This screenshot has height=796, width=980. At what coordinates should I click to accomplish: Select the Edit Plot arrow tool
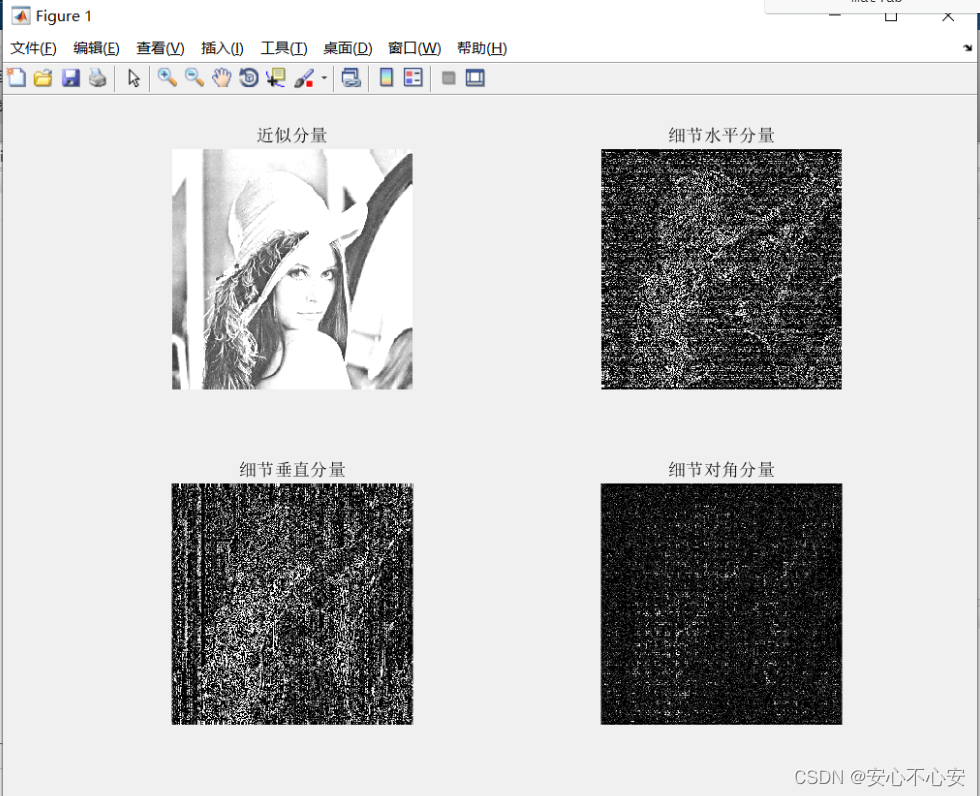(133, 78)
